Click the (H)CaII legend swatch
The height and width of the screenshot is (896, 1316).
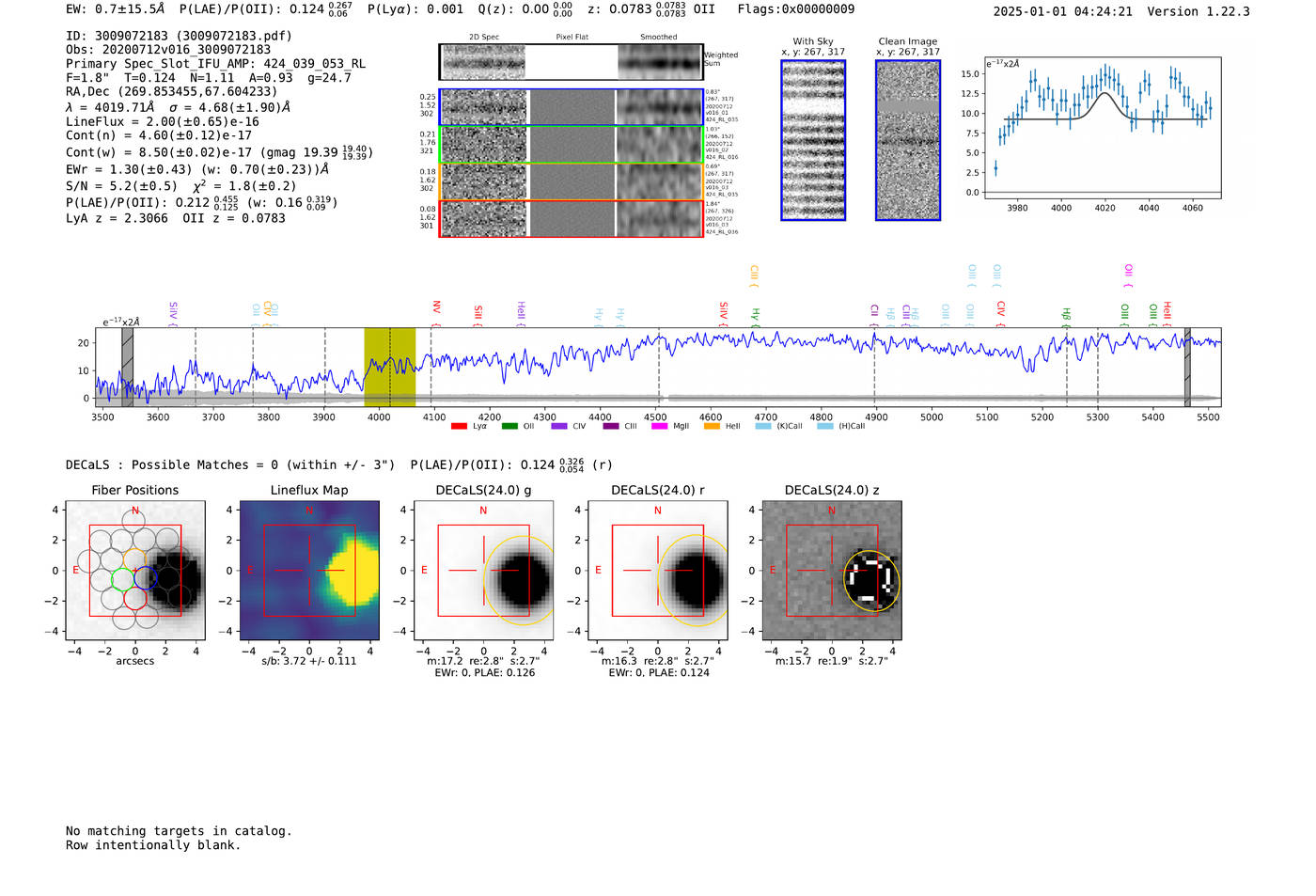tap(825, 426)
